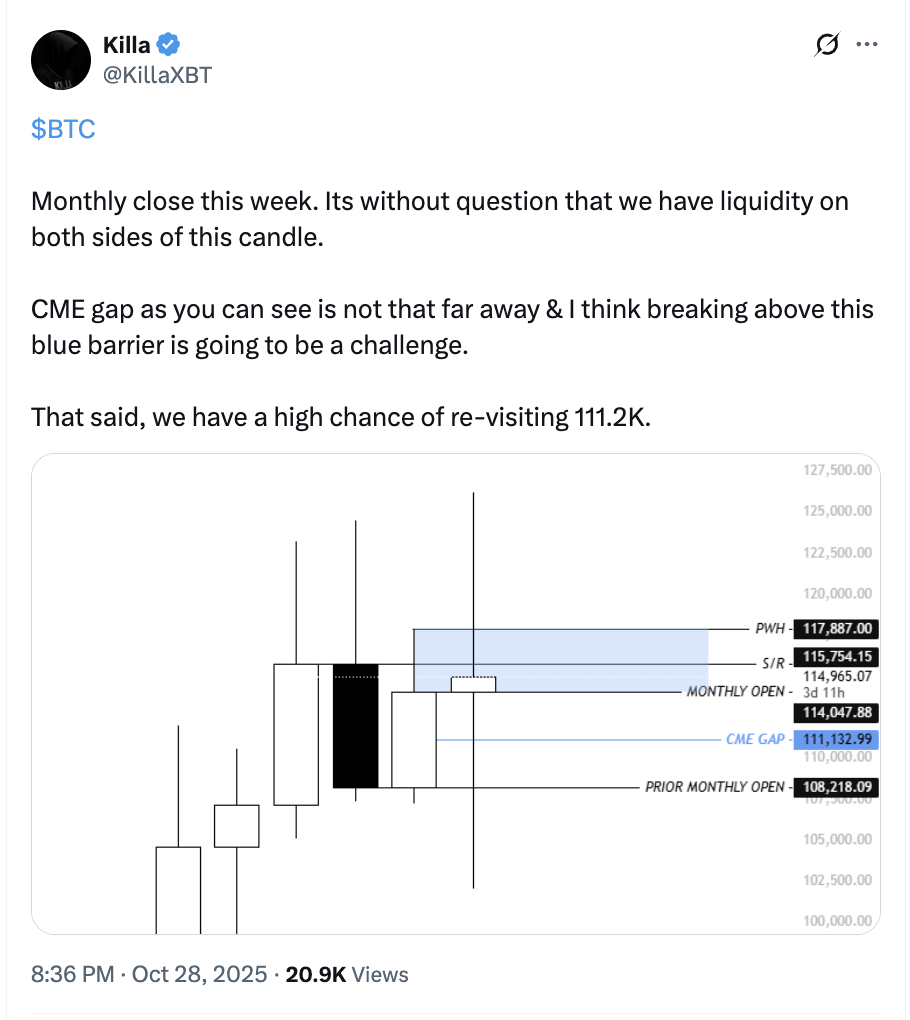The width and height of the screenshot is (910, 1020).
Task: Click the $BTC cashtag
Action: pyautogui.click(x=64, y=129)
